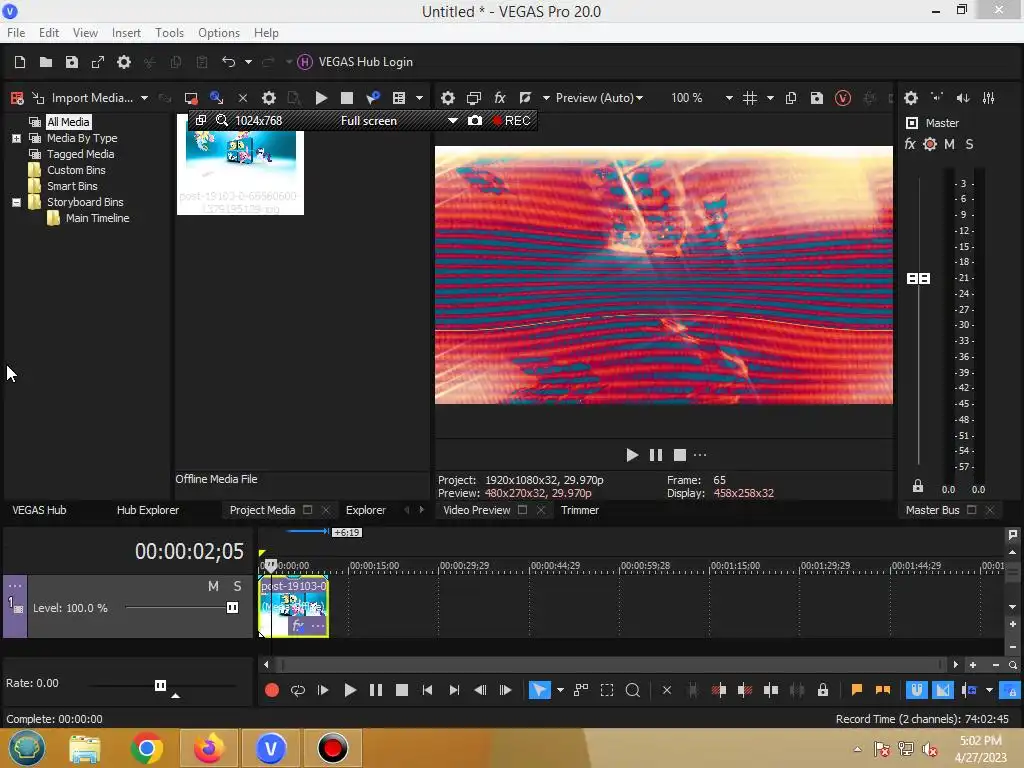Open the Import Media dropdown arrow
Screen dimensions: 1024x768
click(144, 98)
